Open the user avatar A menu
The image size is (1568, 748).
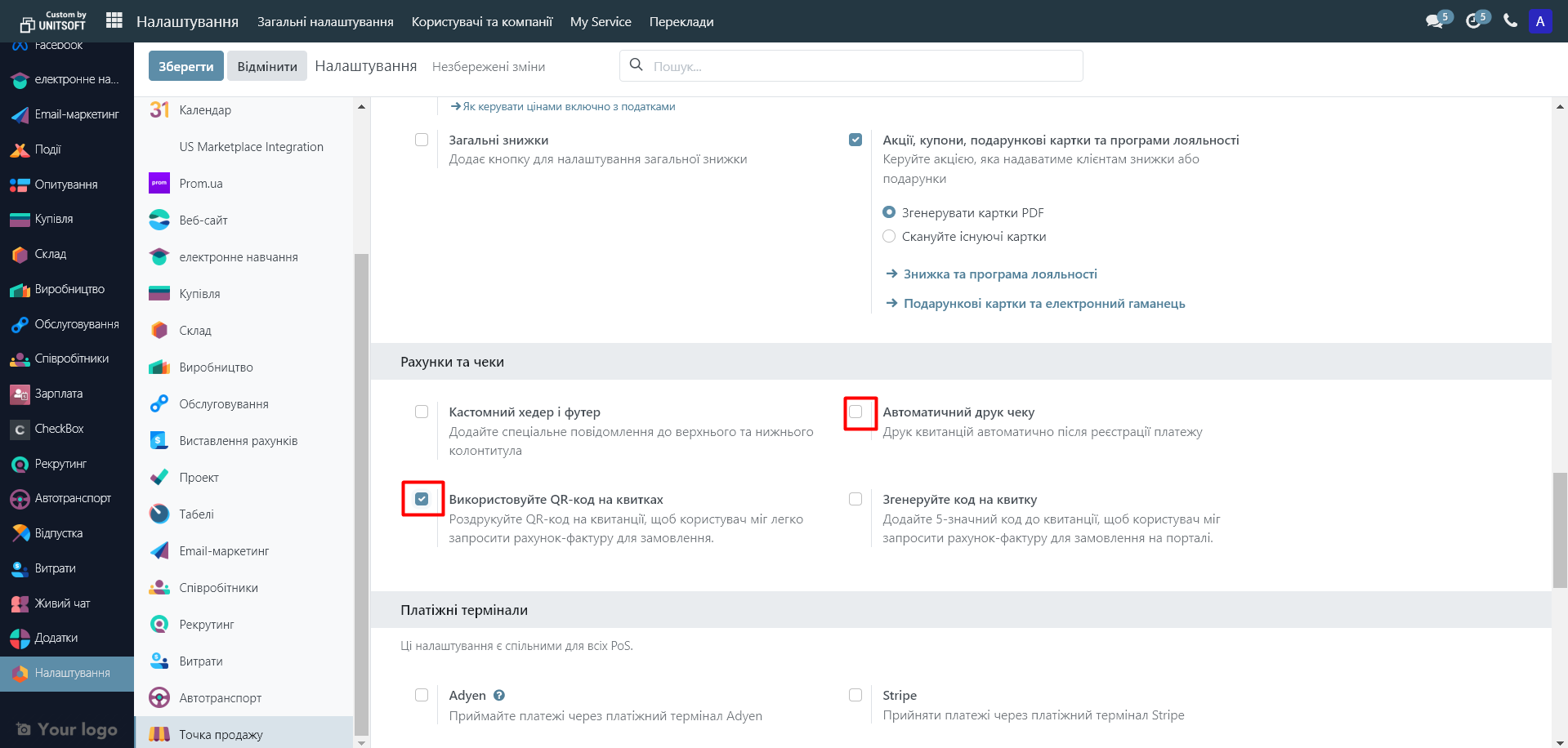(1540, 21)
